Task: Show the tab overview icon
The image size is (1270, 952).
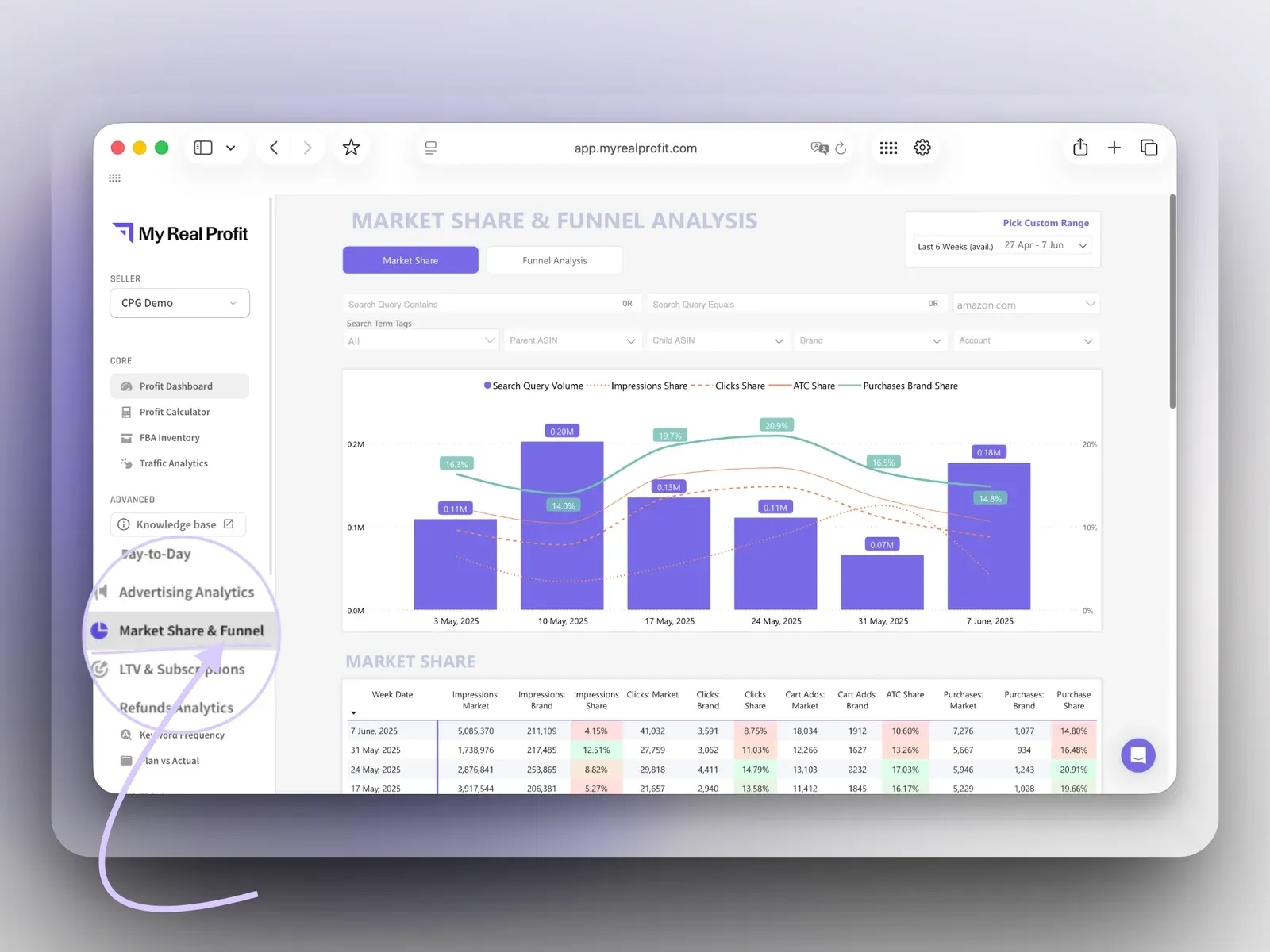Action: click(x=1149, y=148)
